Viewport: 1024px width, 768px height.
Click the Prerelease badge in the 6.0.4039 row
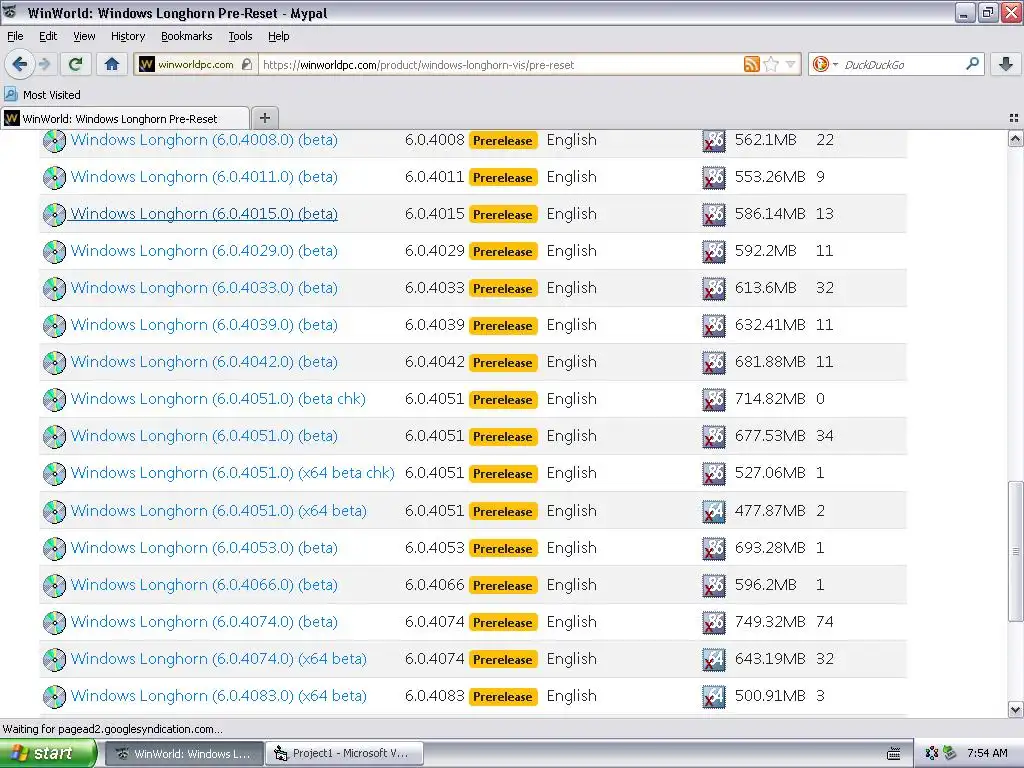(x=503, y=325)
